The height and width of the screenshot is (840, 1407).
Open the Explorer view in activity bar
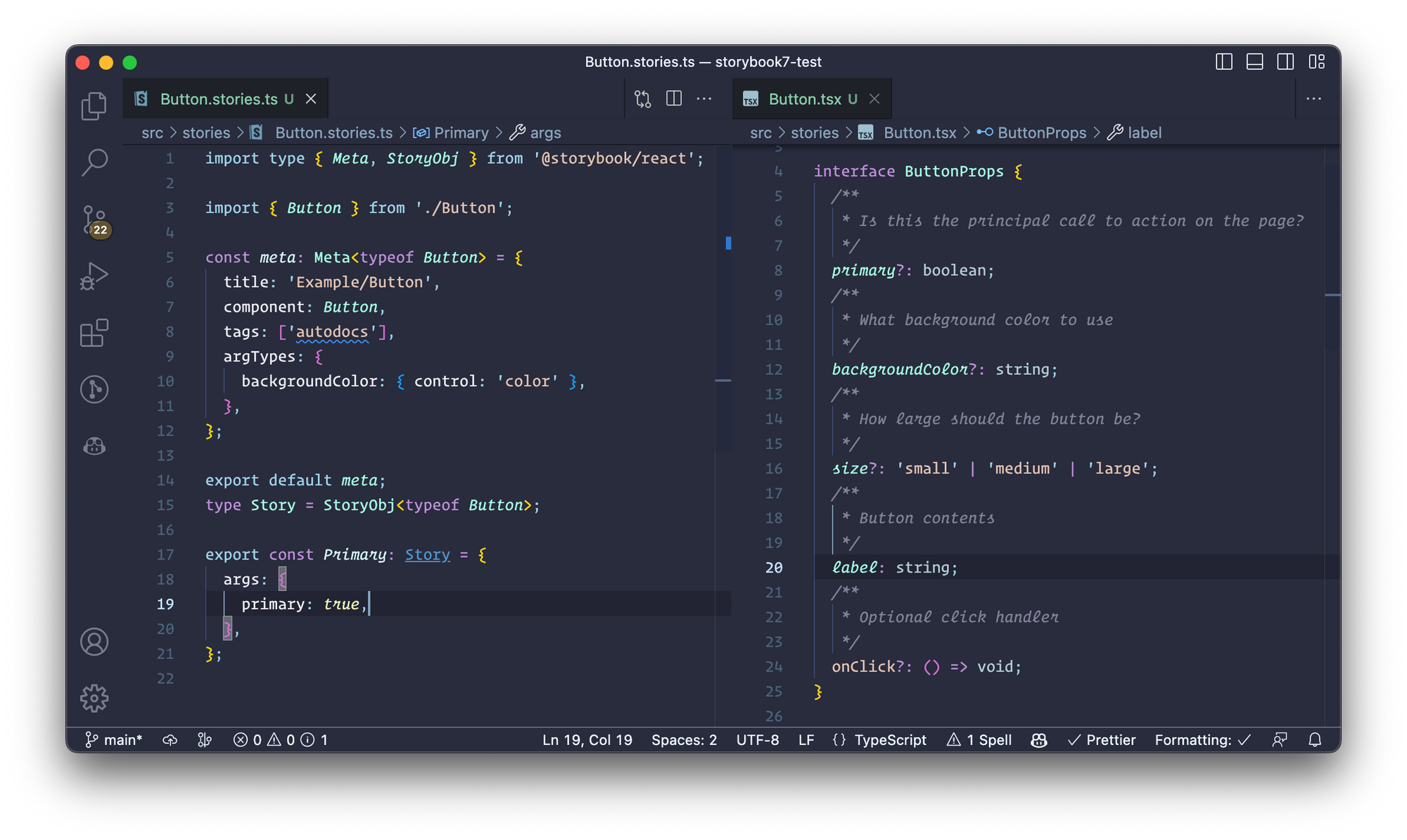click(94, 106)
